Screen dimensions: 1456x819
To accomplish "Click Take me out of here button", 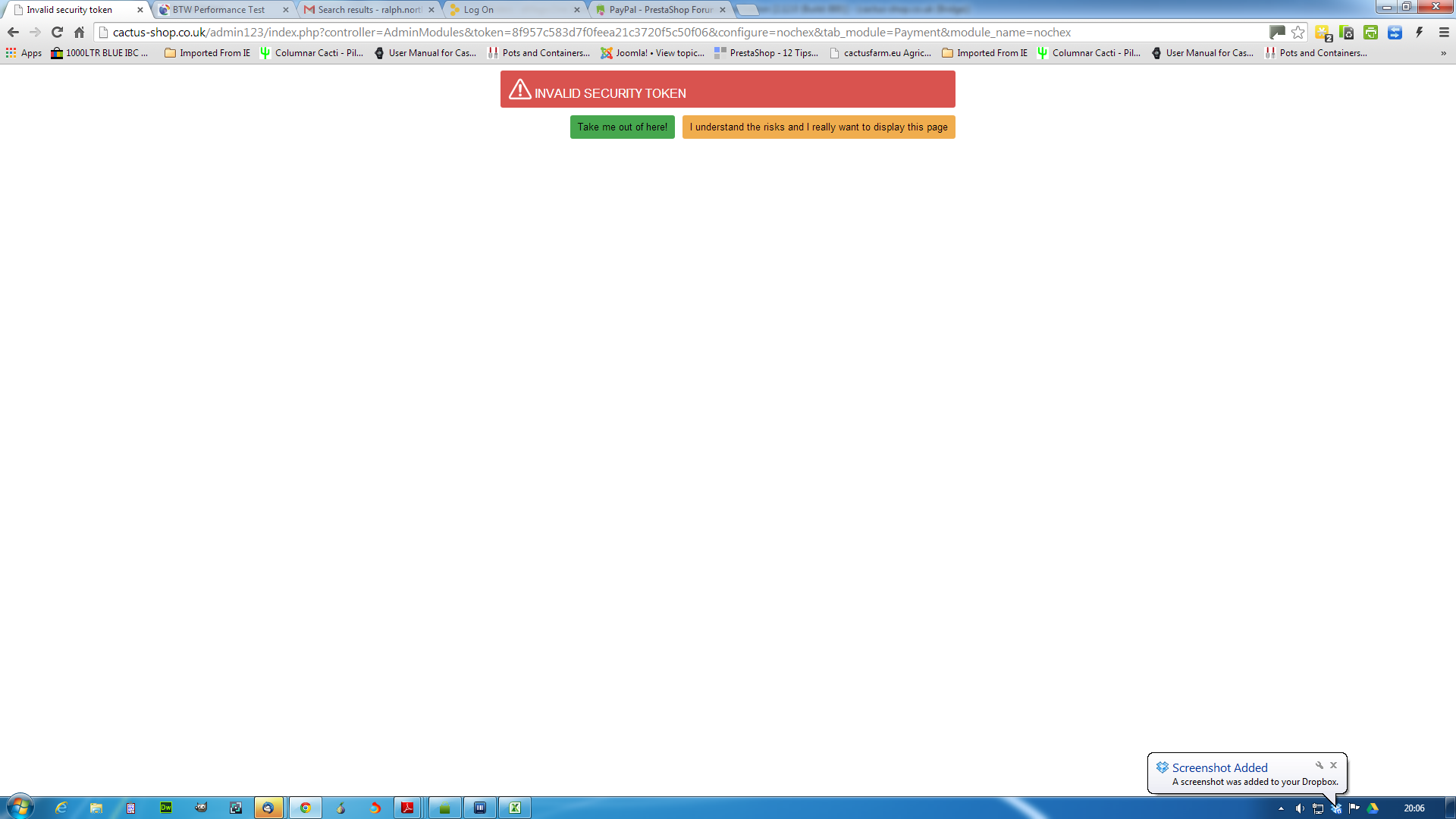I will pos(622,127).
